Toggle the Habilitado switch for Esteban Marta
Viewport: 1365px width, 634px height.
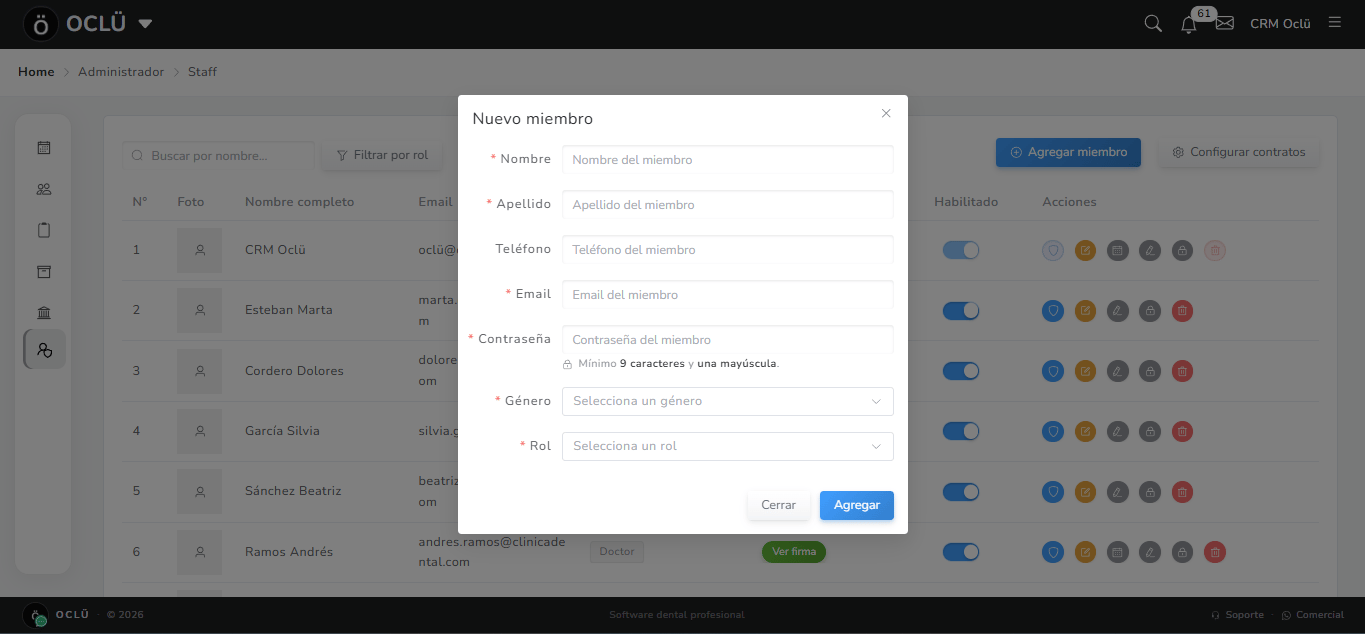[x=961, y=311]
